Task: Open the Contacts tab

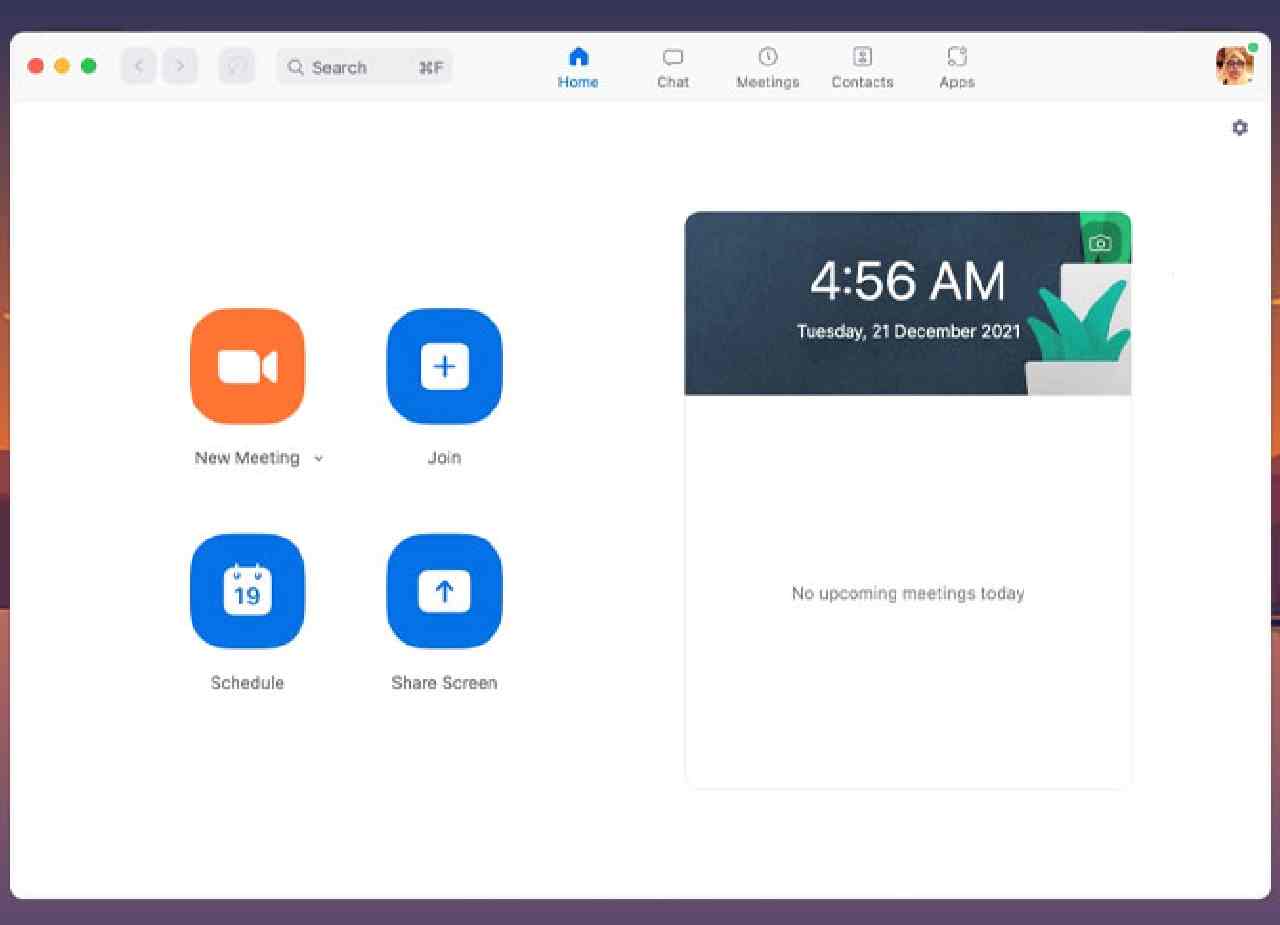Action: [862, 68]
